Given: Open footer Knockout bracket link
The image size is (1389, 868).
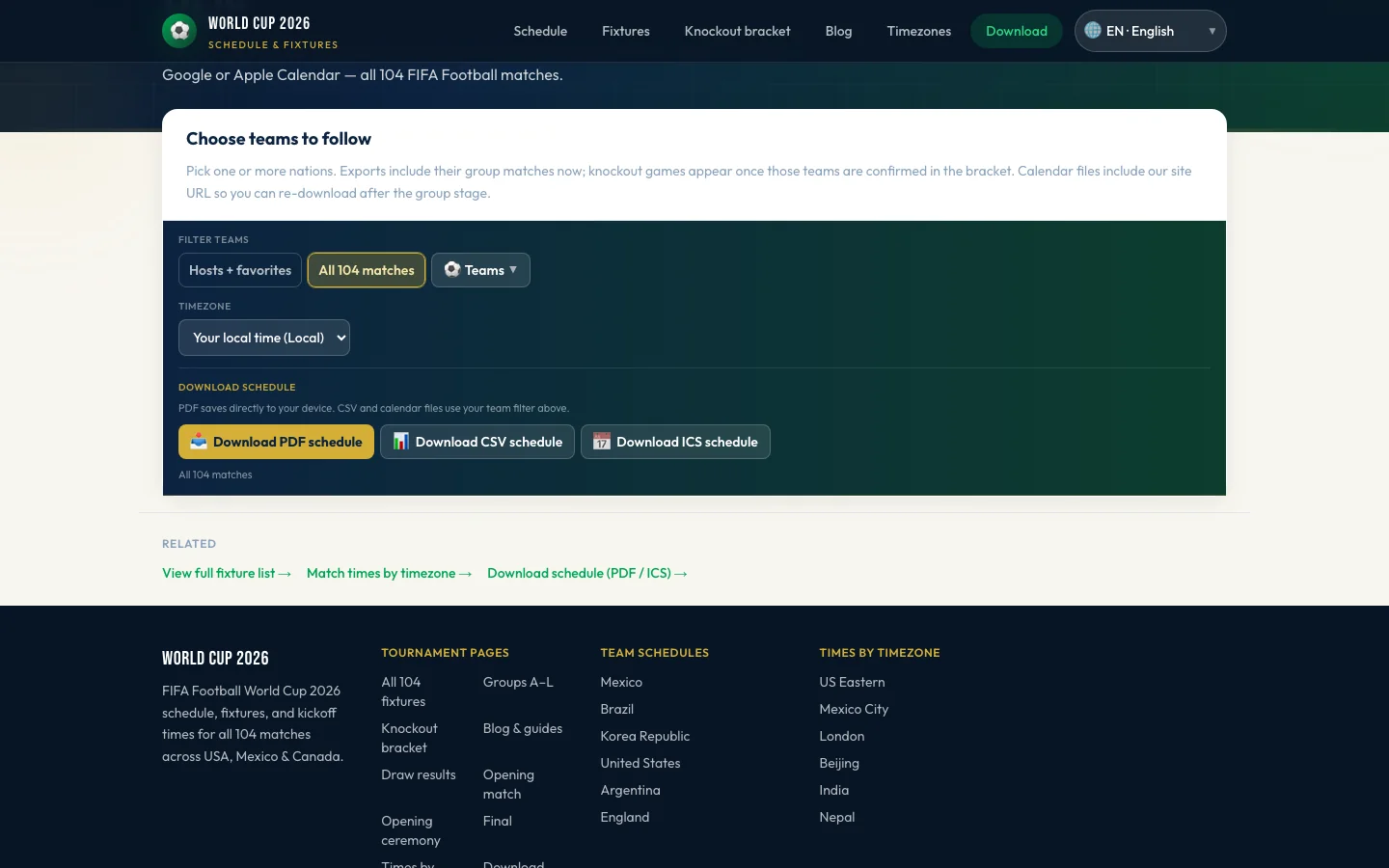Looking at the screenshot, I should pyautogui.click(x=409, y=738).
